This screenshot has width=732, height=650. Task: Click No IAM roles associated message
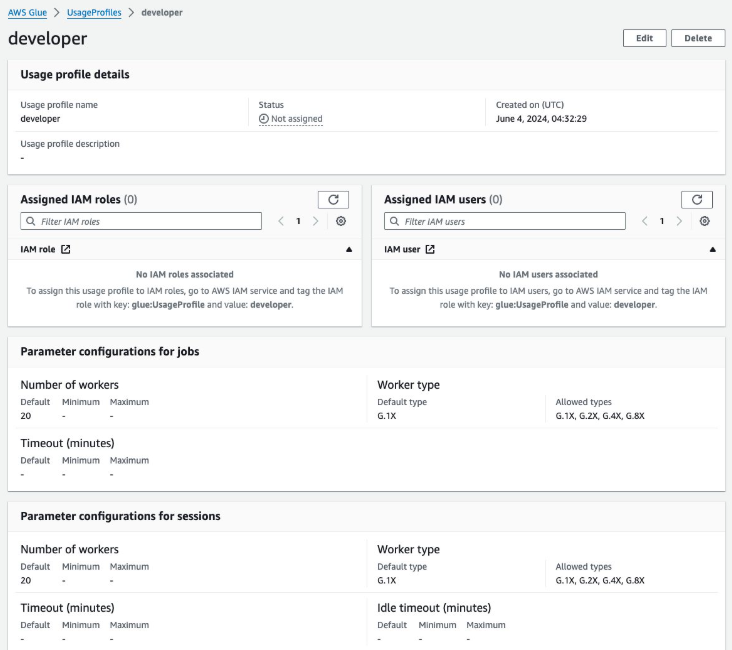coord(185,275)
